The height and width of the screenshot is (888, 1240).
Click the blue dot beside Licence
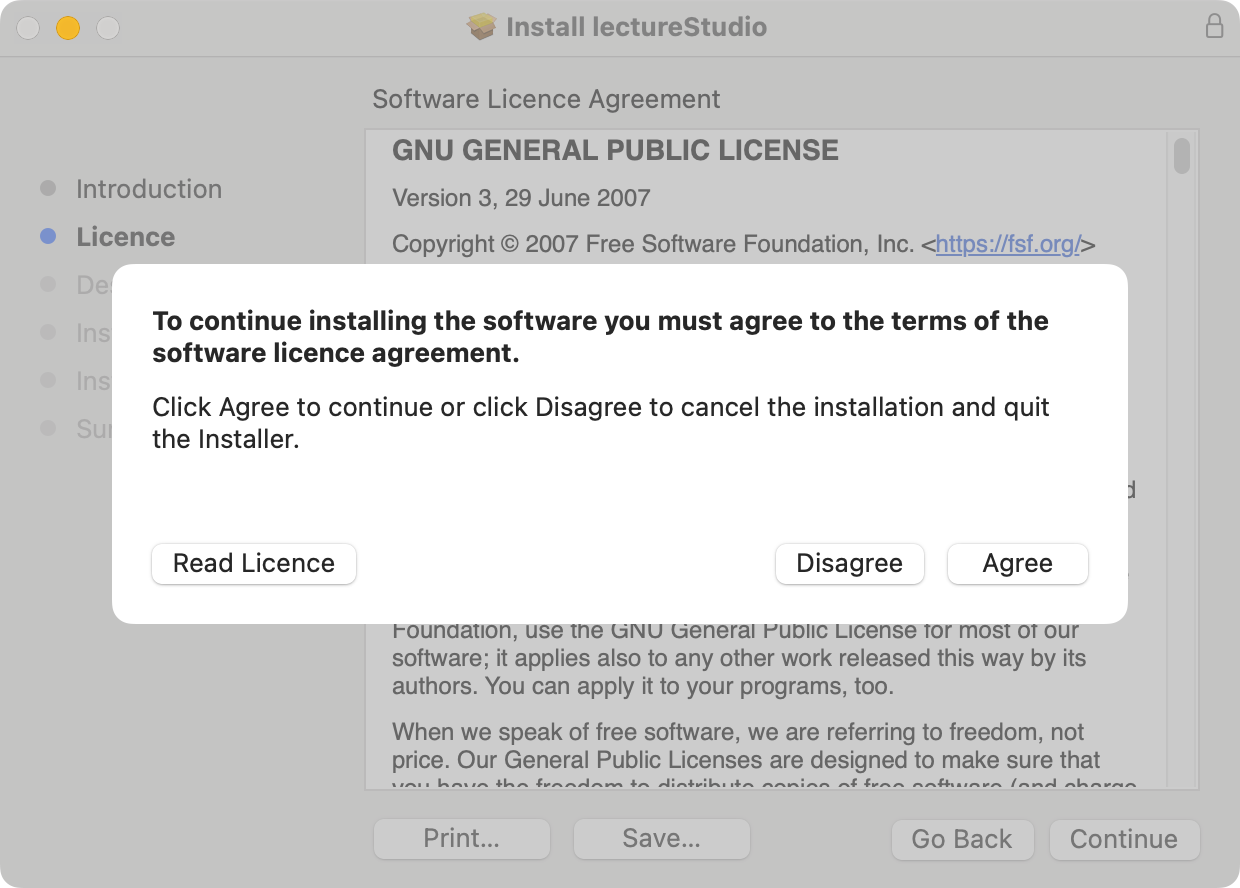[48, 236]
